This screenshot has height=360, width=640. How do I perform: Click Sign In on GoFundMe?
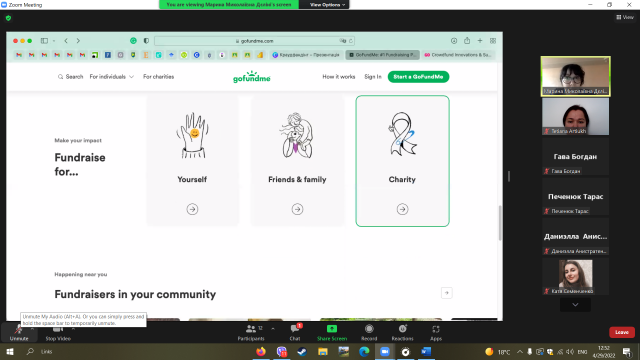coord(373,77)
